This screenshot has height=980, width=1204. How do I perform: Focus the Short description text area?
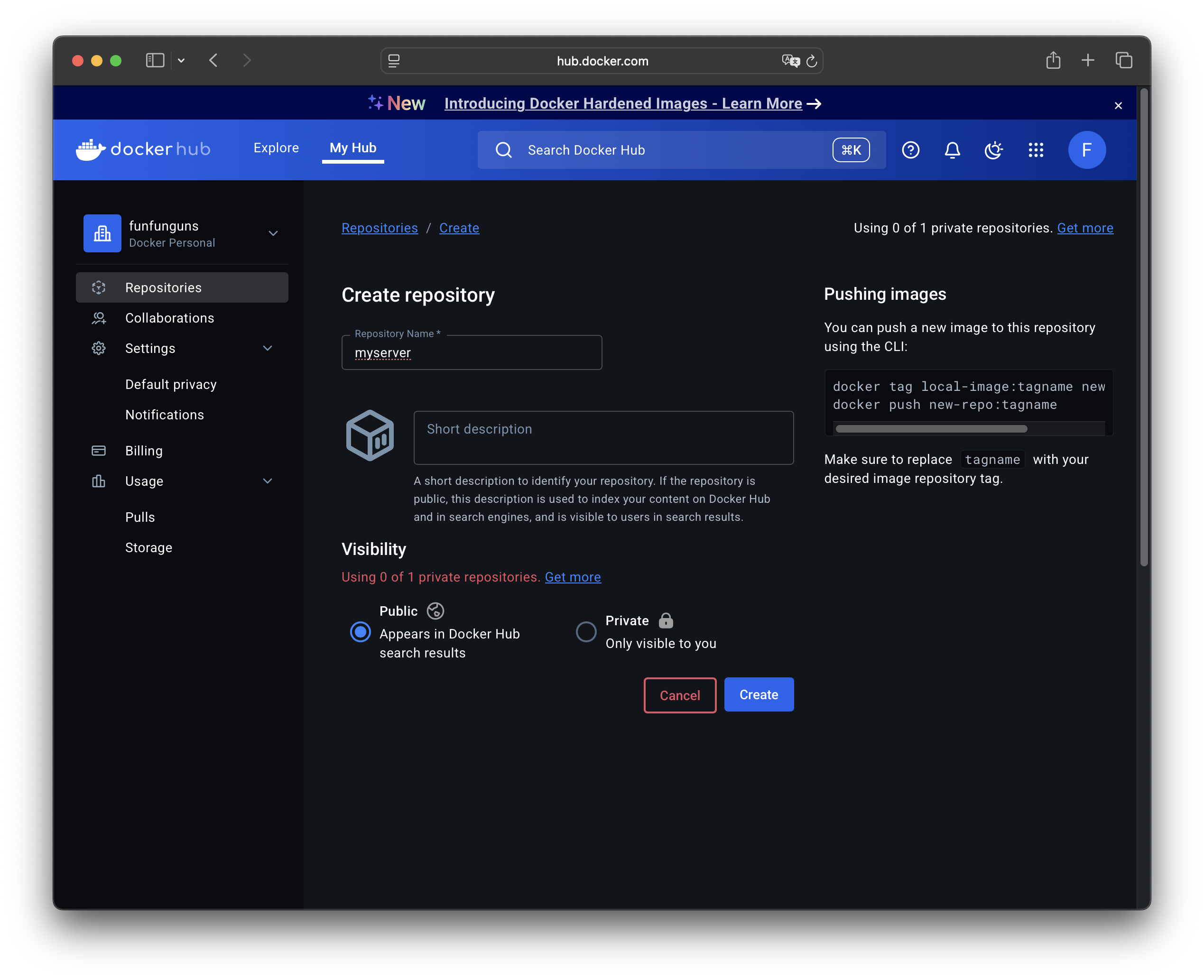pyautogui.click(x=603, y=438)
